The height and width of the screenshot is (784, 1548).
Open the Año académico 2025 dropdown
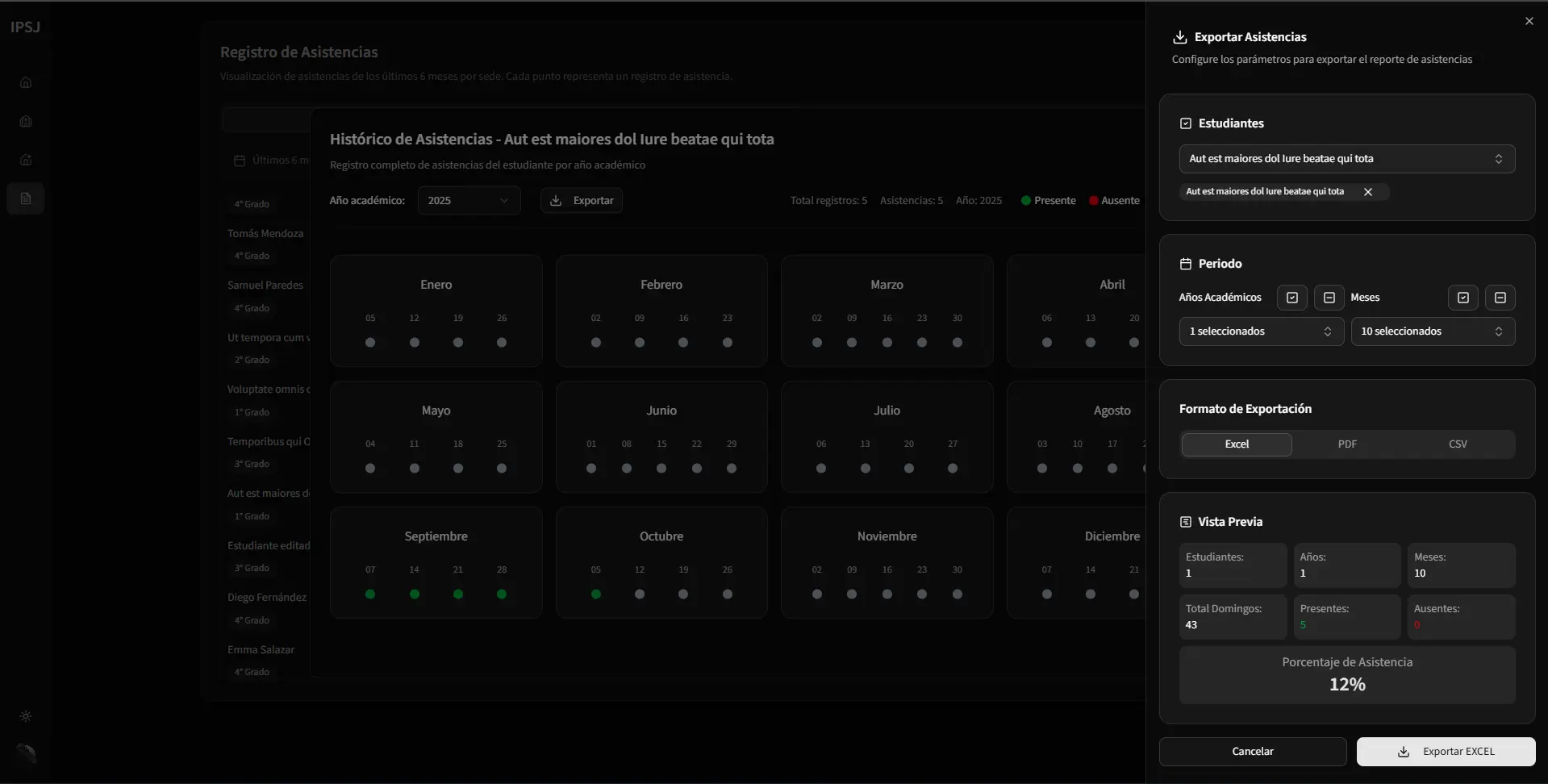(x=468, y=201)
